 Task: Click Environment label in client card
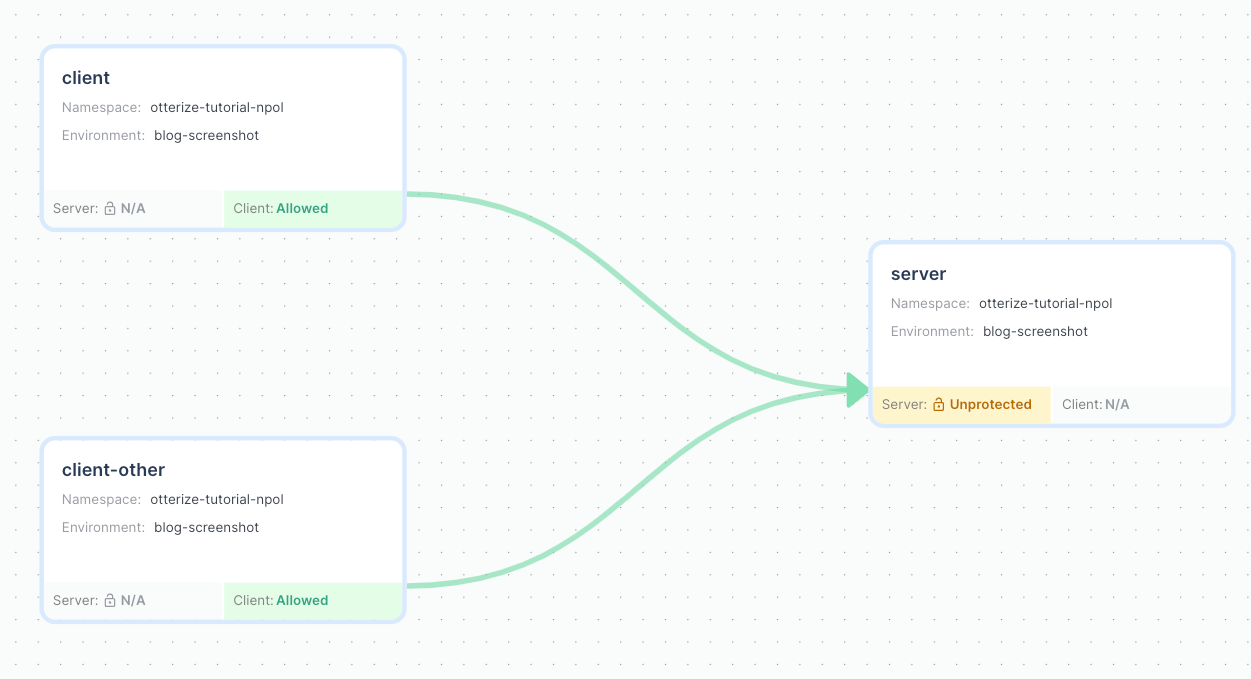(x=103, y=135)
